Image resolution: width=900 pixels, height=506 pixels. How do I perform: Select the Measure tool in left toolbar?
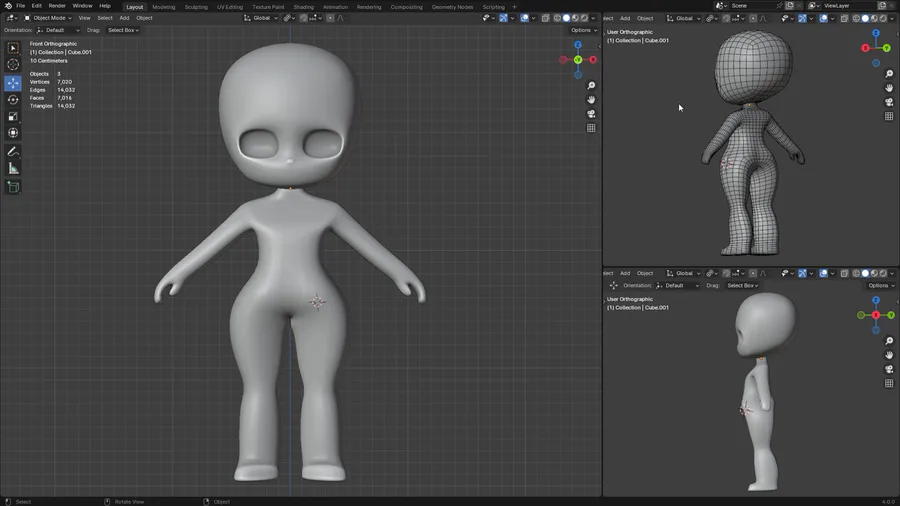(x=13, y=169)
